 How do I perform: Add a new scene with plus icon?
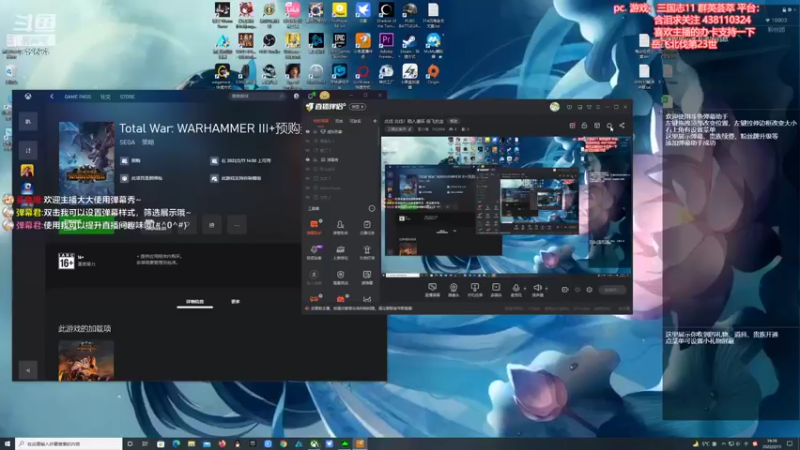click(x=375, y=121)
